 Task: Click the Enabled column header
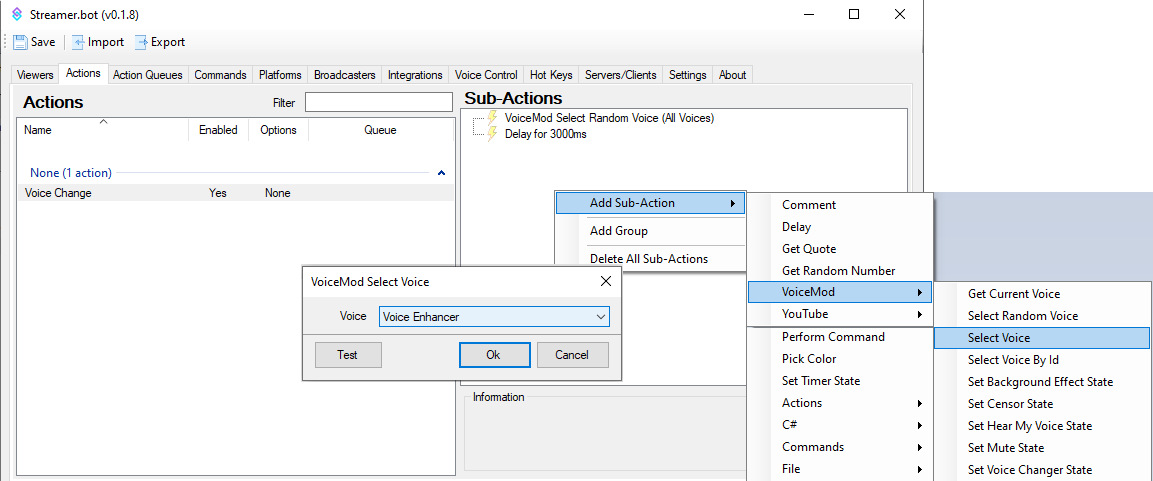coord(218,130)
